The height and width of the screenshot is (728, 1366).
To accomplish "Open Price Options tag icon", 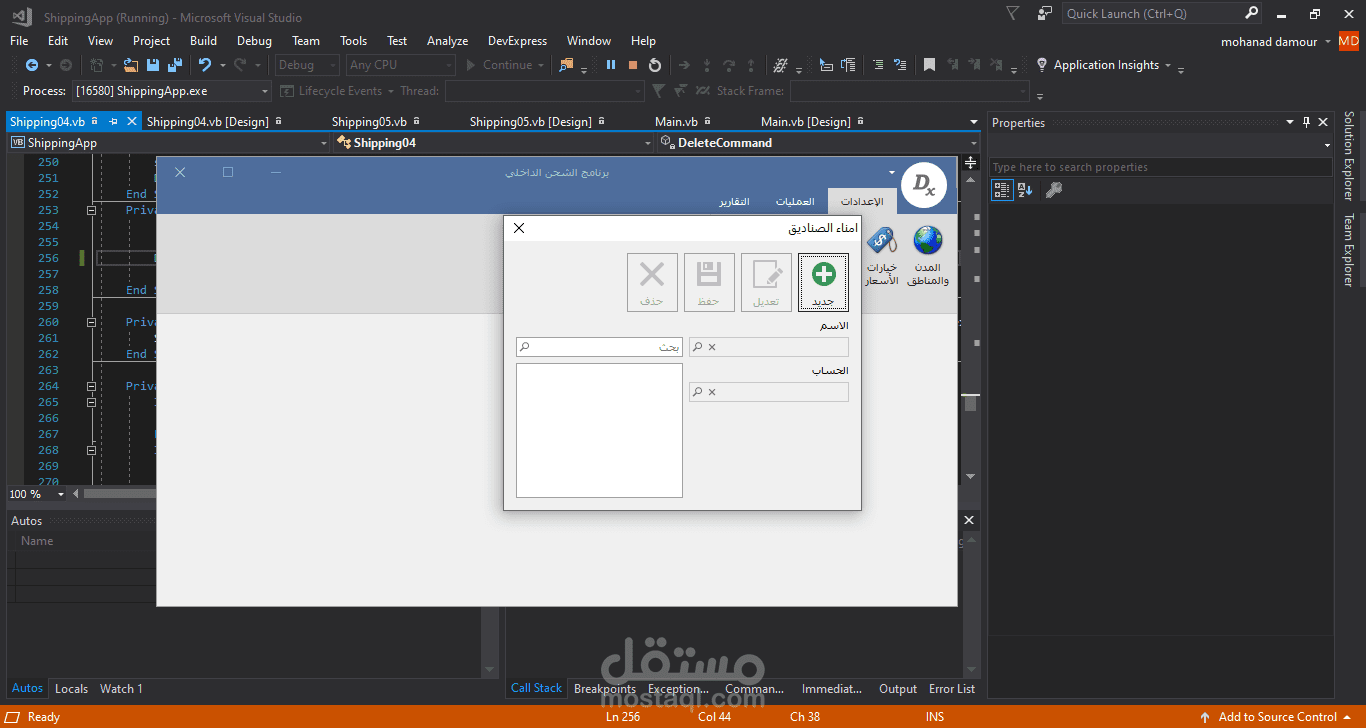I will pyautogui.click(x=881, y=255).
